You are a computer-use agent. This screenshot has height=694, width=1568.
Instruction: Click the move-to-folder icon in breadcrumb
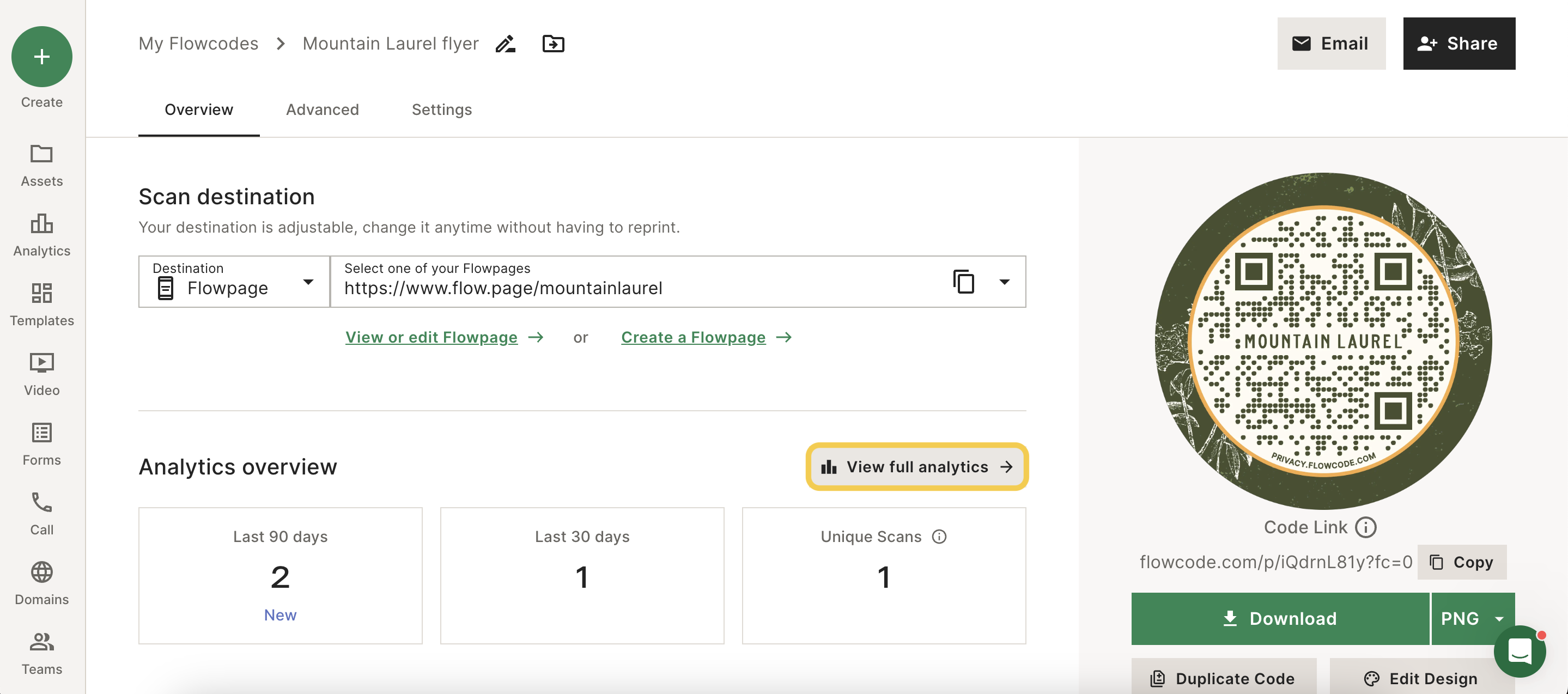[552, 44]
